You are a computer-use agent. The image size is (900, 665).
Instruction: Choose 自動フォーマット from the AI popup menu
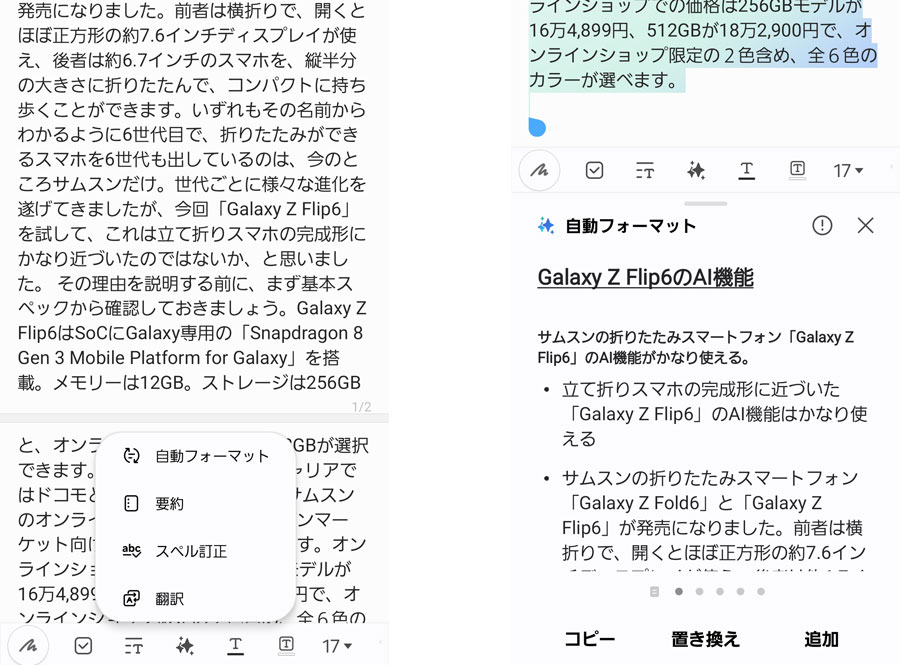(196, 456)
